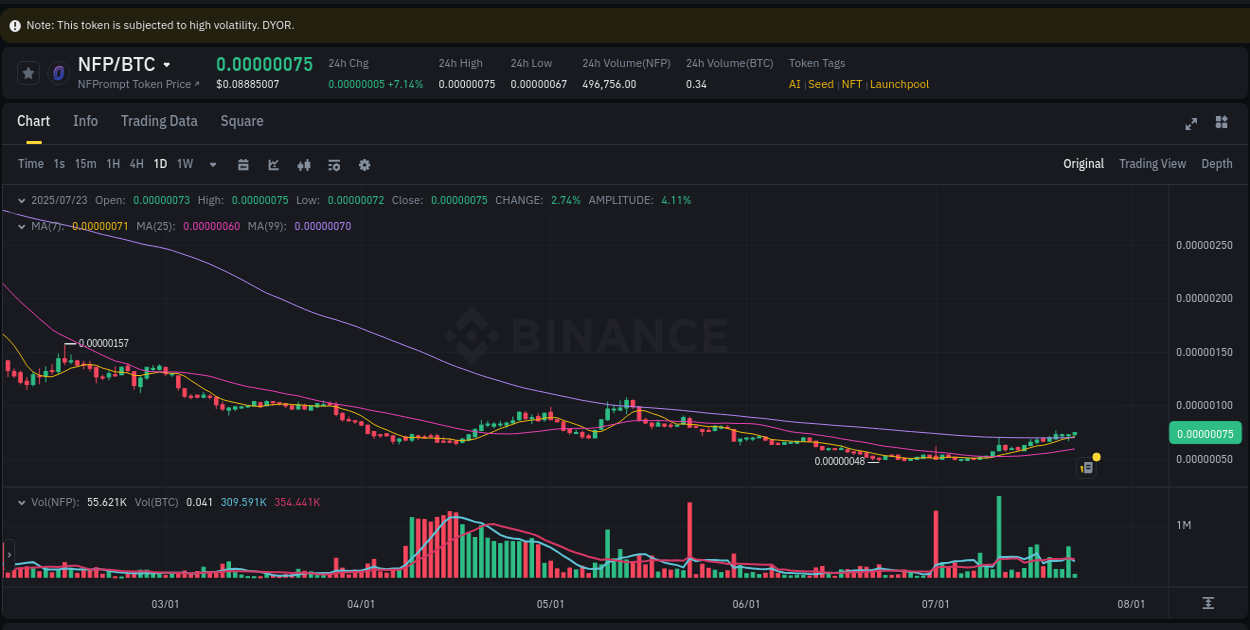The width and height of the screenshot is (1250, 630).
Task: Collapse the MA(7) moving average row
Action: [x=21, y=227]
